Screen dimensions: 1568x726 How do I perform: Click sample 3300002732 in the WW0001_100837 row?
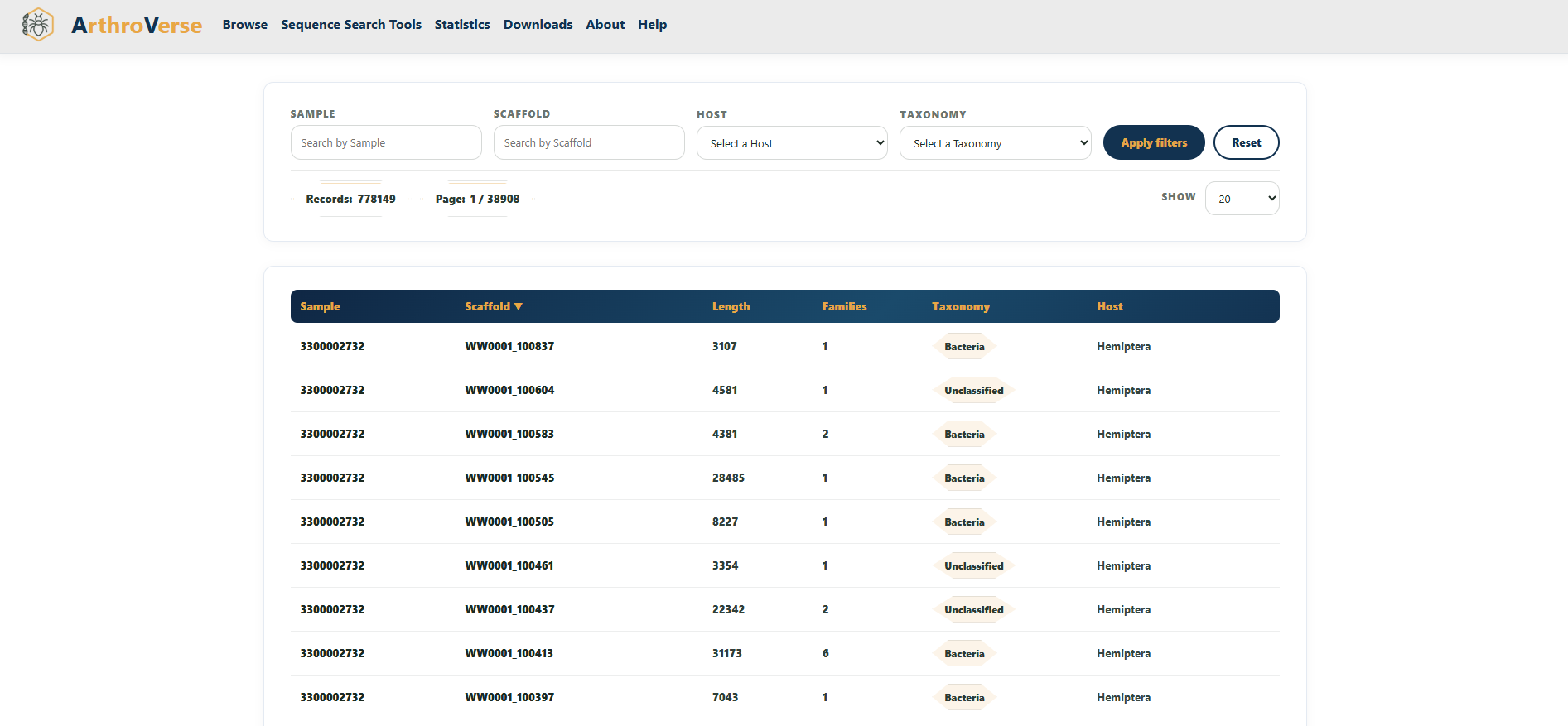coord(332,346)
